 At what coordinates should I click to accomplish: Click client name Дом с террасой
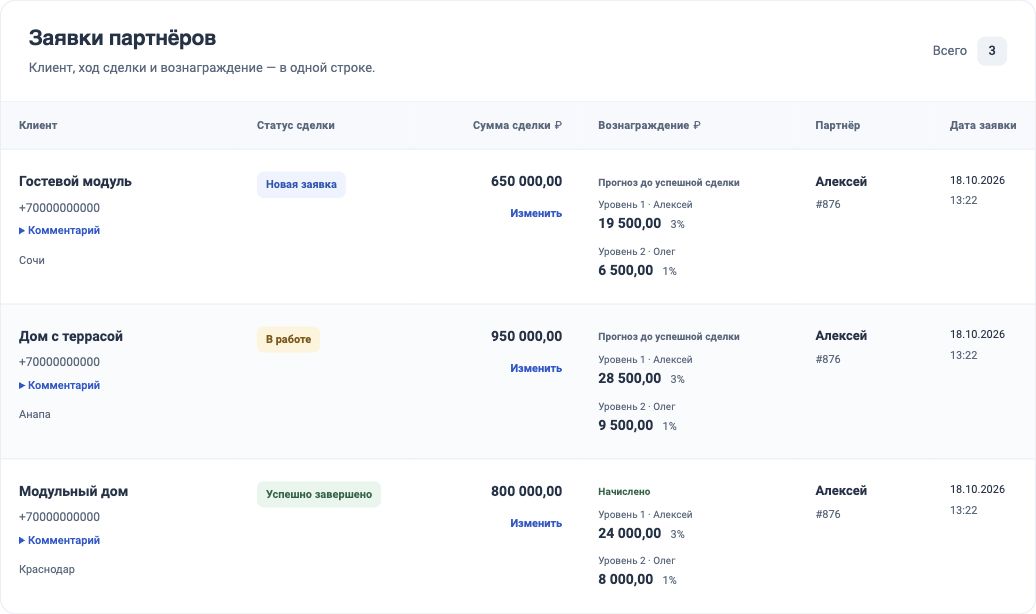(71, 336)
